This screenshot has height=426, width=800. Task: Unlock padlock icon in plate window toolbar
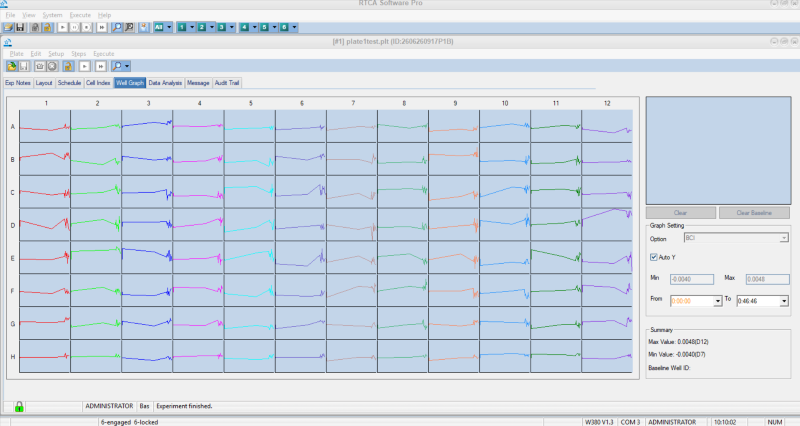click(x=68, y=66)
